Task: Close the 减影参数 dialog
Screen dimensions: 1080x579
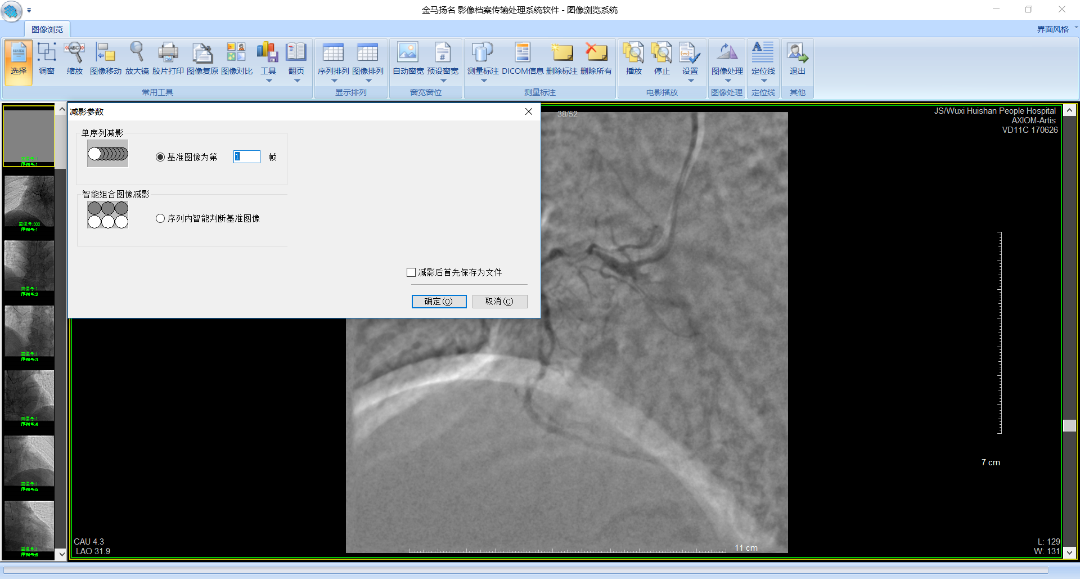Action: [528, 112]
